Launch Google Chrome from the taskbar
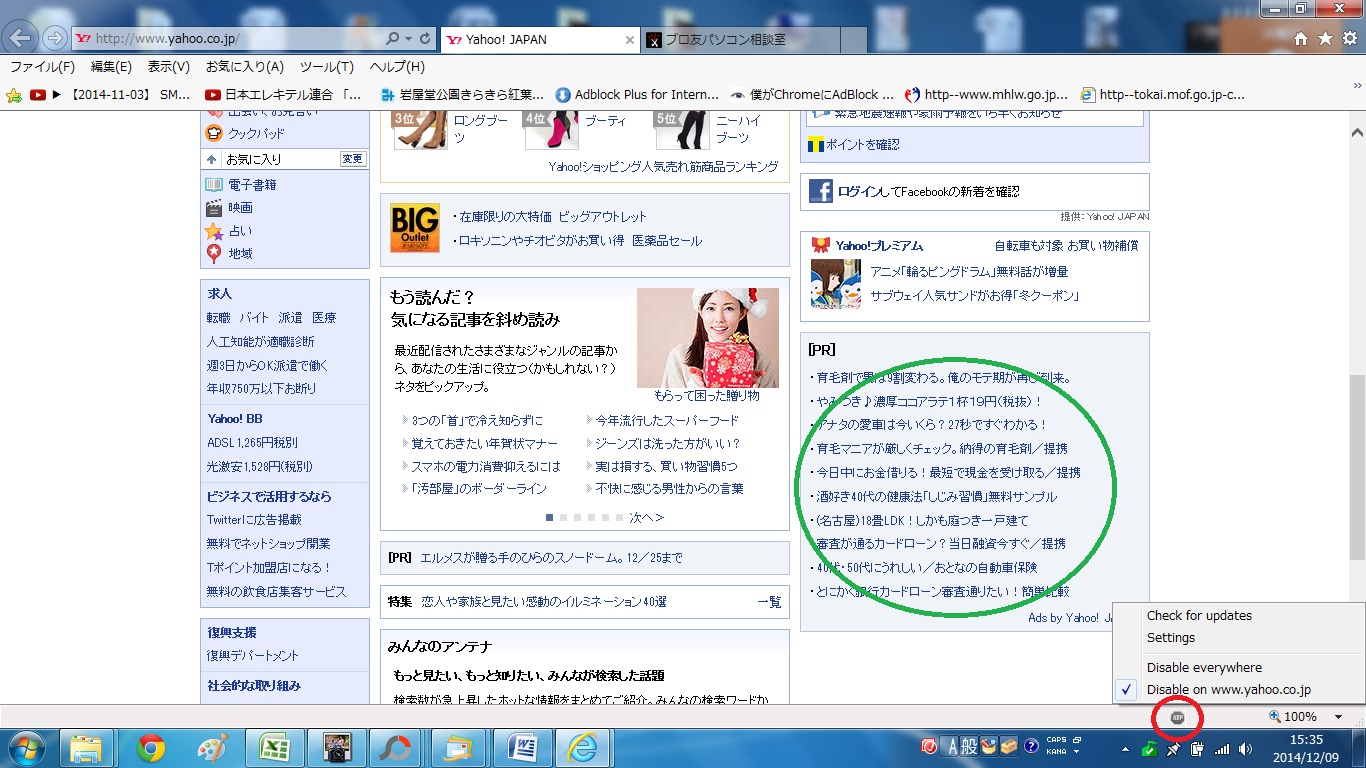The height and width of the screenshot is (768, 1366). pyautogui.click(x=151, y=748)
